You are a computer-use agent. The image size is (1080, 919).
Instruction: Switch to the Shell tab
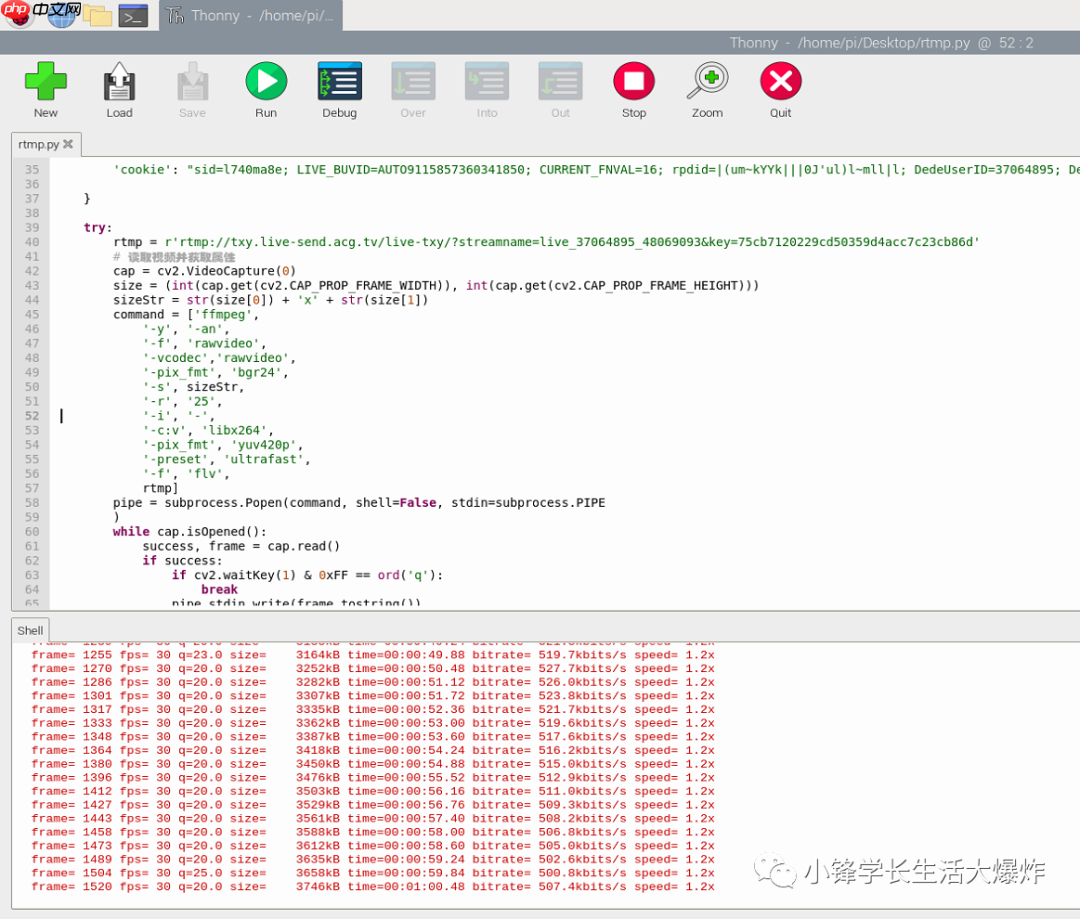coord(29,630)
